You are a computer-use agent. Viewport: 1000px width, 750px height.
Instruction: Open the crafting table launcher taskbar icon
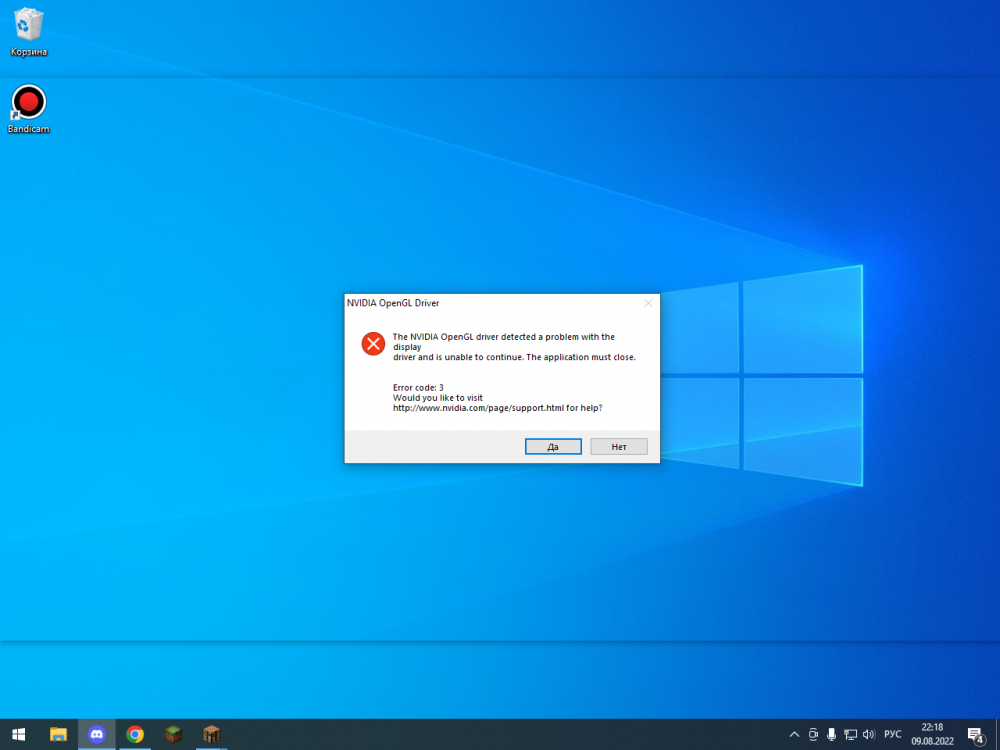coord(212,735)
